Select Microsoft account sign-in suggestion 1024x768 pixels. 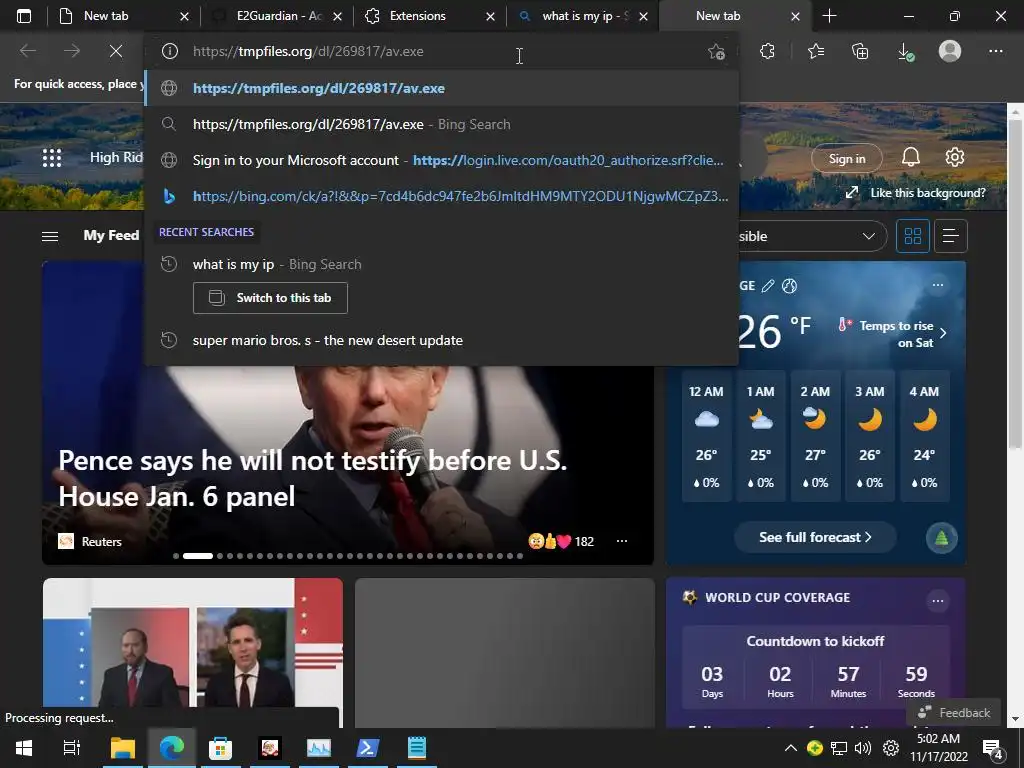pyautogui.click(x=441, y=160)
